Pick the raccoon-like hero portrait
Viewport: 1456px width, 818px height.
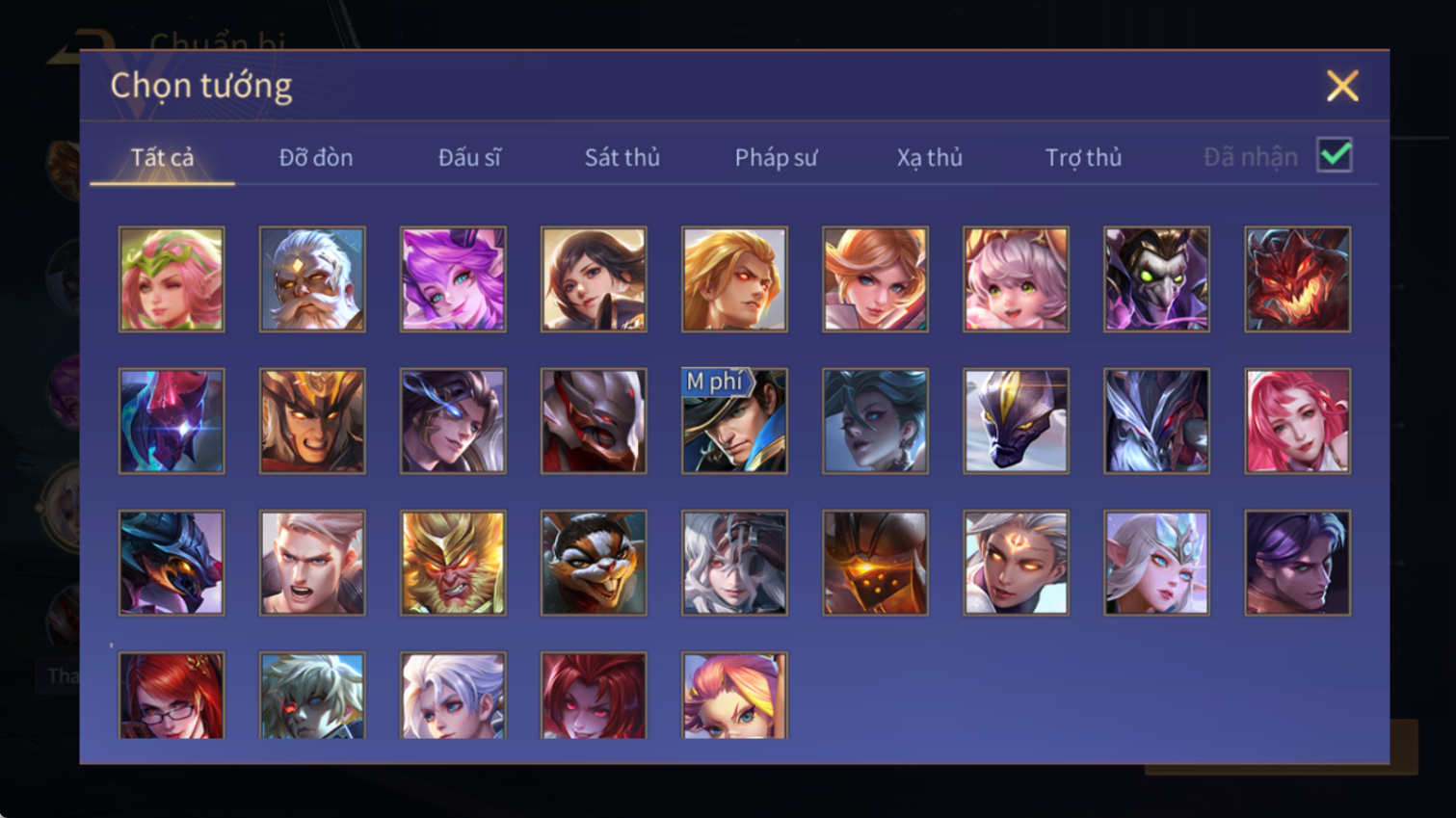pos(594,563)
